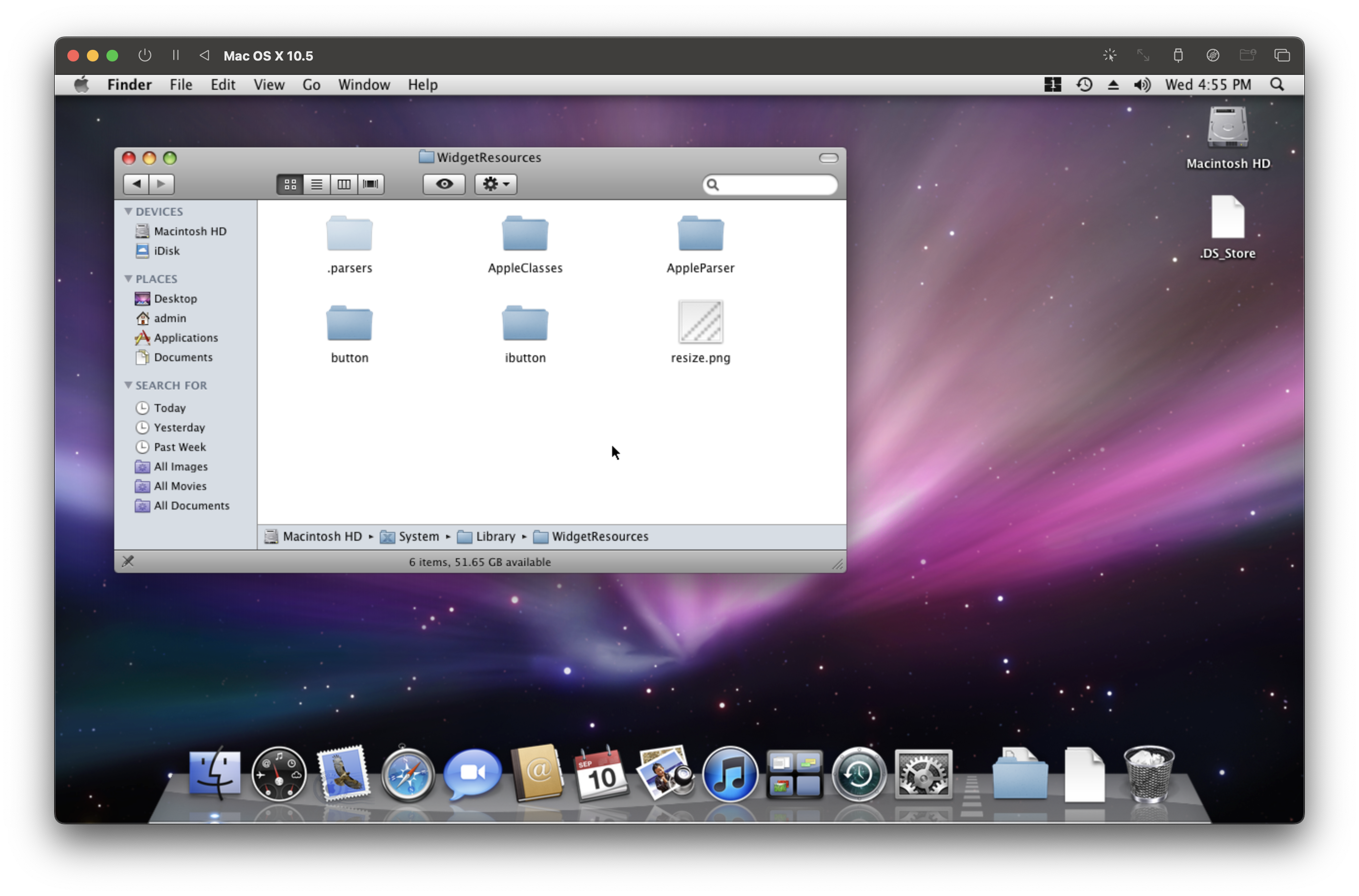Switch to Cover Flow view

(371, 184)
